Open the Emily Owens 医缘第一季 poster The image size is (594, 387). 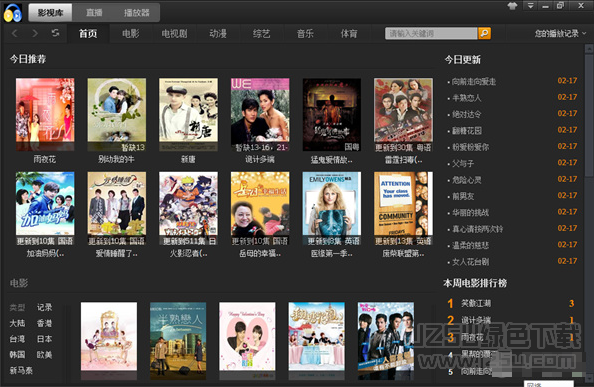click(332, 208)
